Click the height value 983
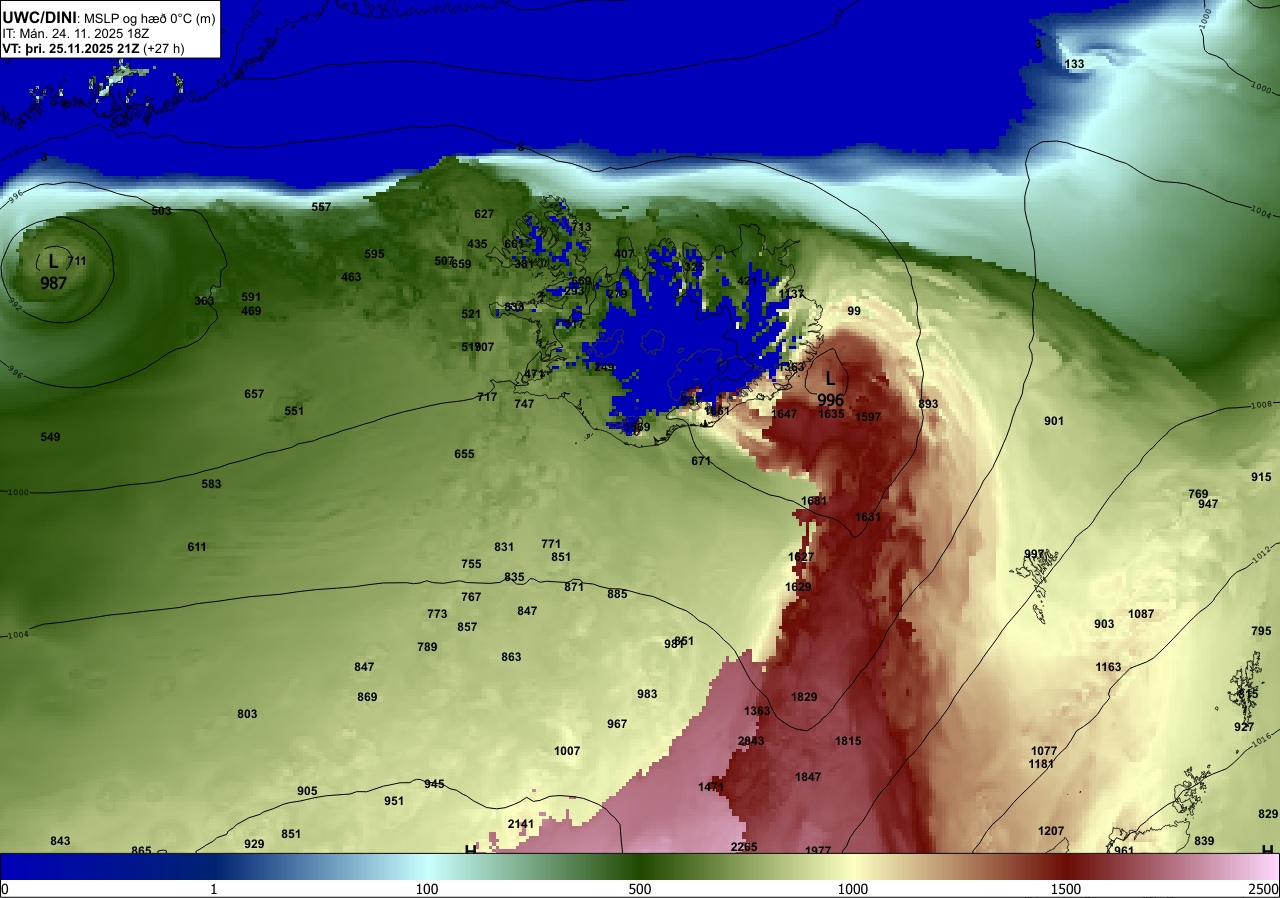 [x=647, y=694]
